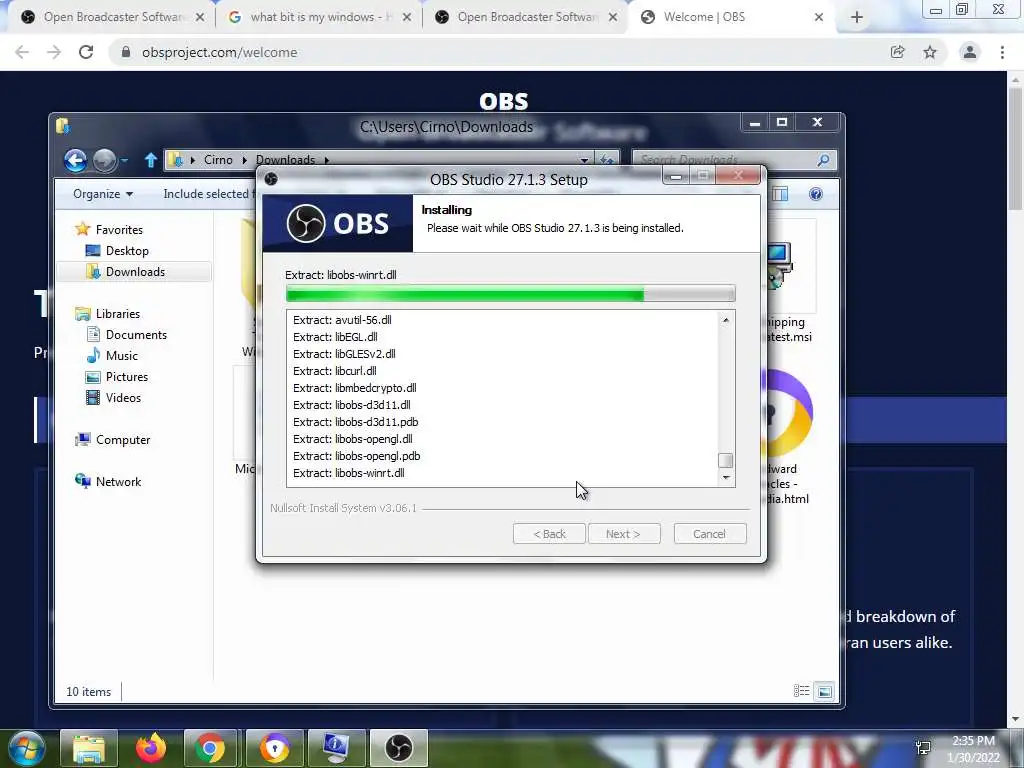Select the 'Extract: libcurl.dll' log line
The height and width of the screenshot is (768, 1024).
[x=334, y=371]
